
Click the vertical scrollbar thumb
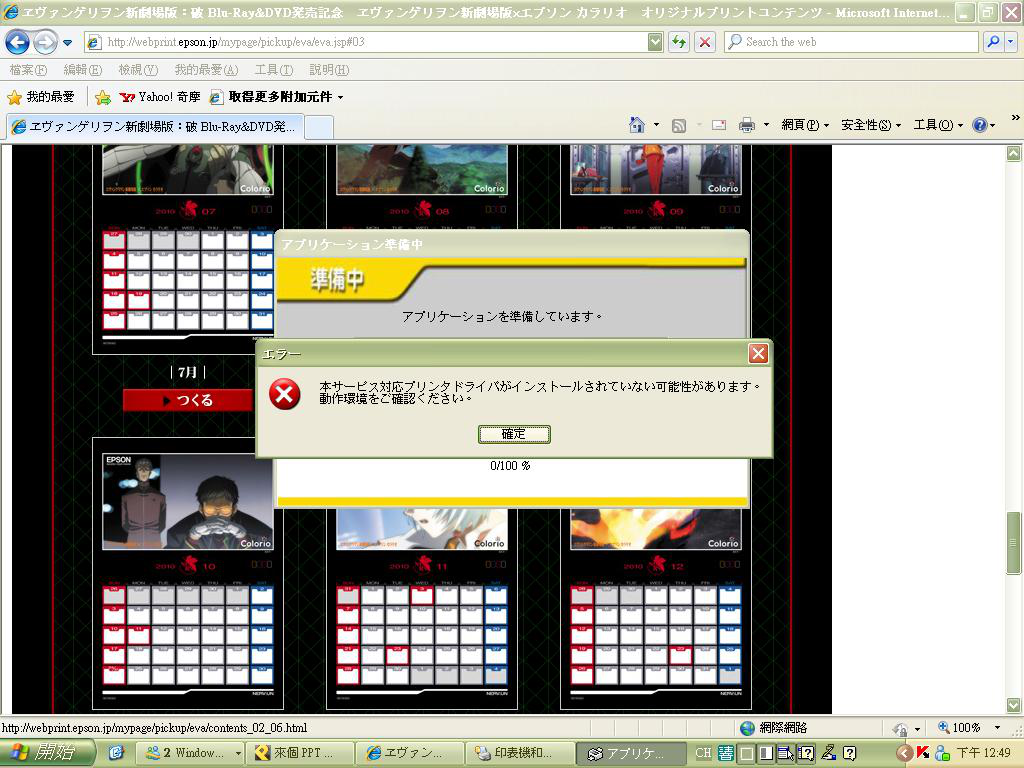1013,542
